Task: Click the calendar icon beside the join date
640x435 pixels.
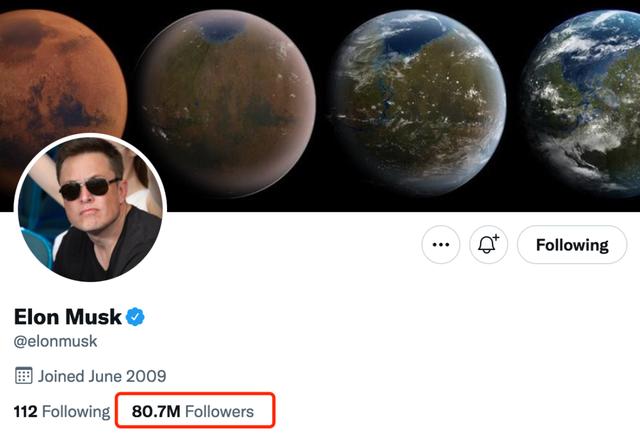Action: click(23, 377)
